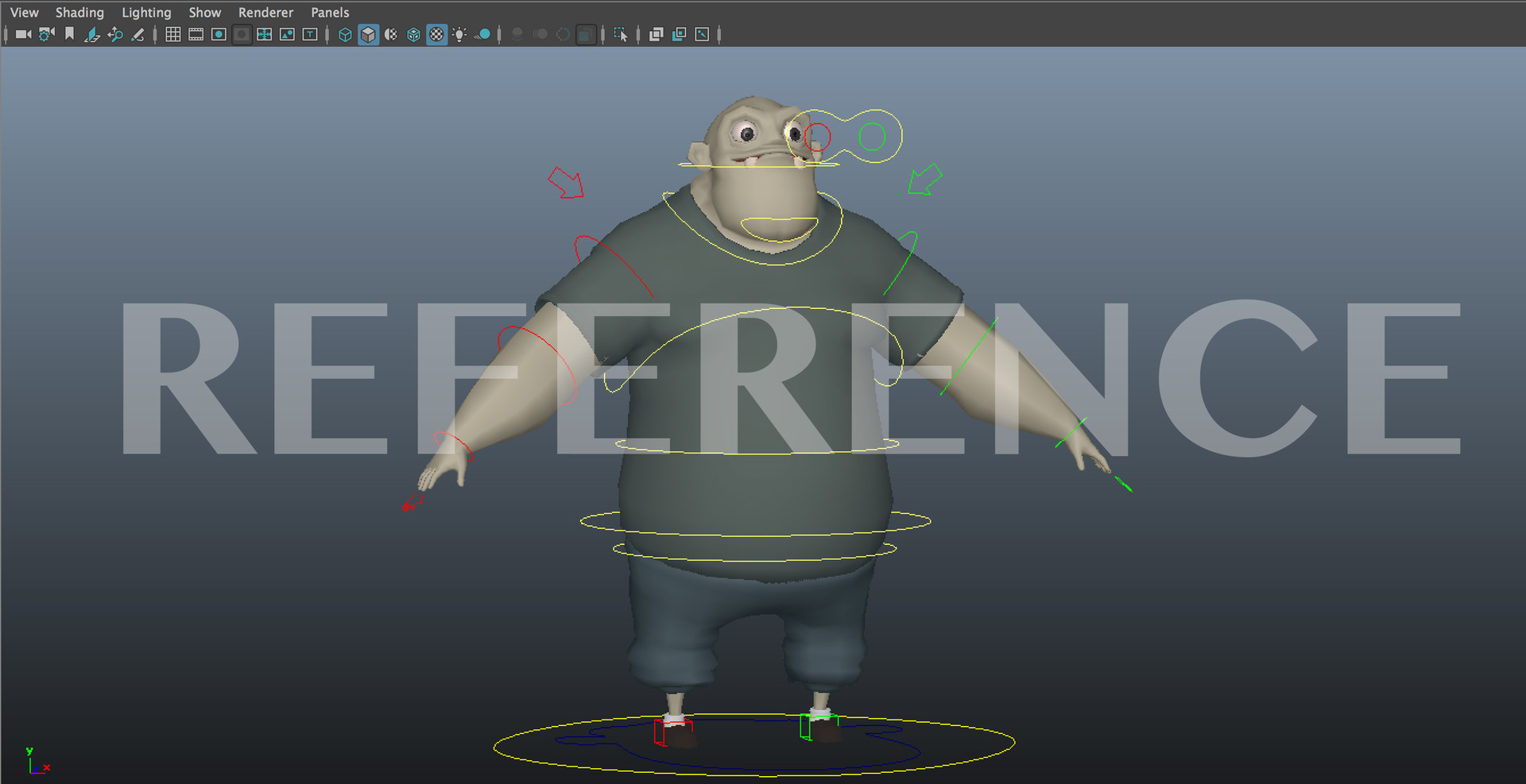This screenshot has width=1526, height=784.
Task: Apply the default material display
Action: tap(390, 34)
